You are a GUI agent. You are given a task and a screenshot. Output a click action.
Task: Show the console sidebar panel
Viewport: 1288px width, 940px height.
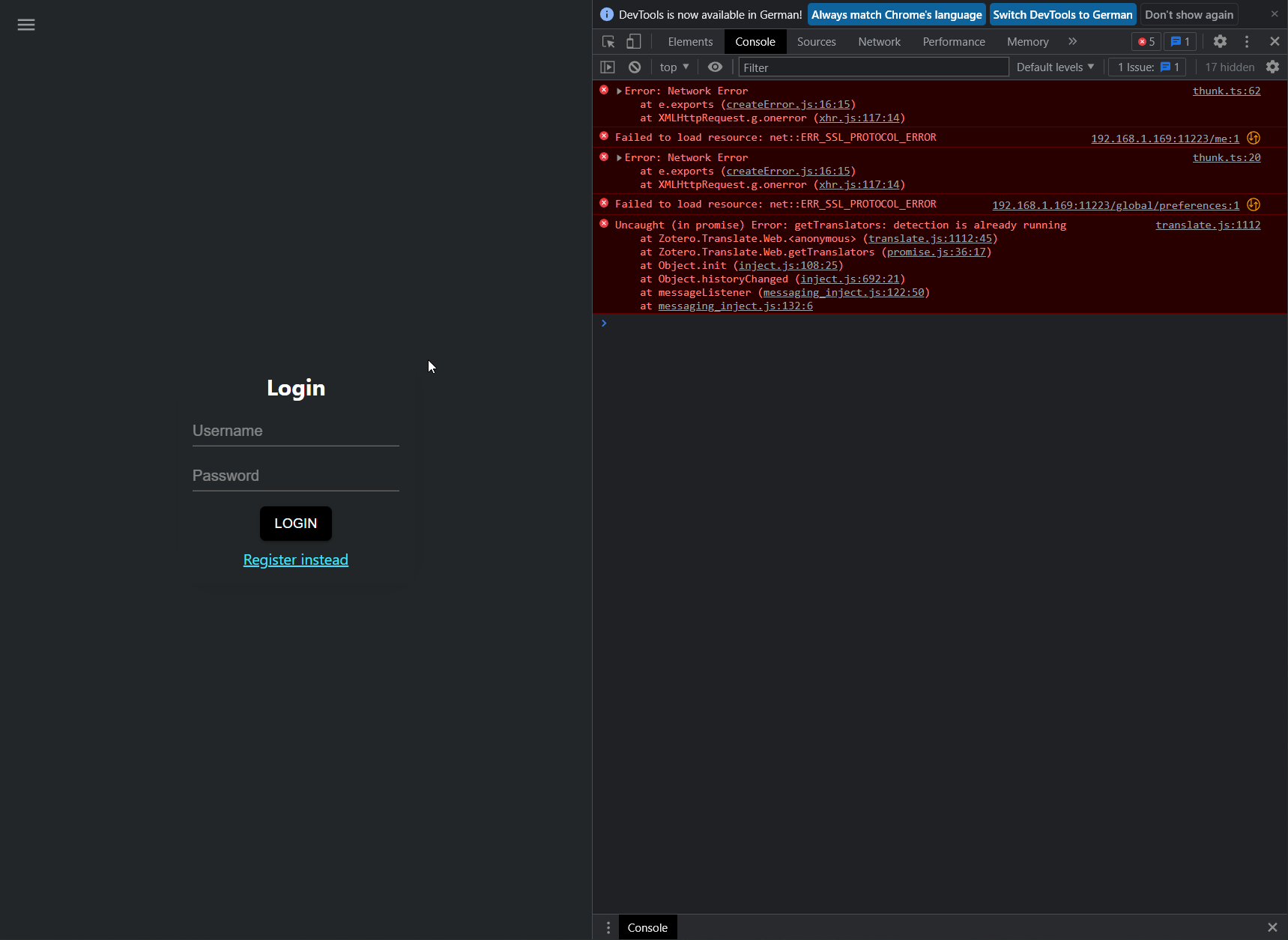pyautogui.click(x=608, y=67)
